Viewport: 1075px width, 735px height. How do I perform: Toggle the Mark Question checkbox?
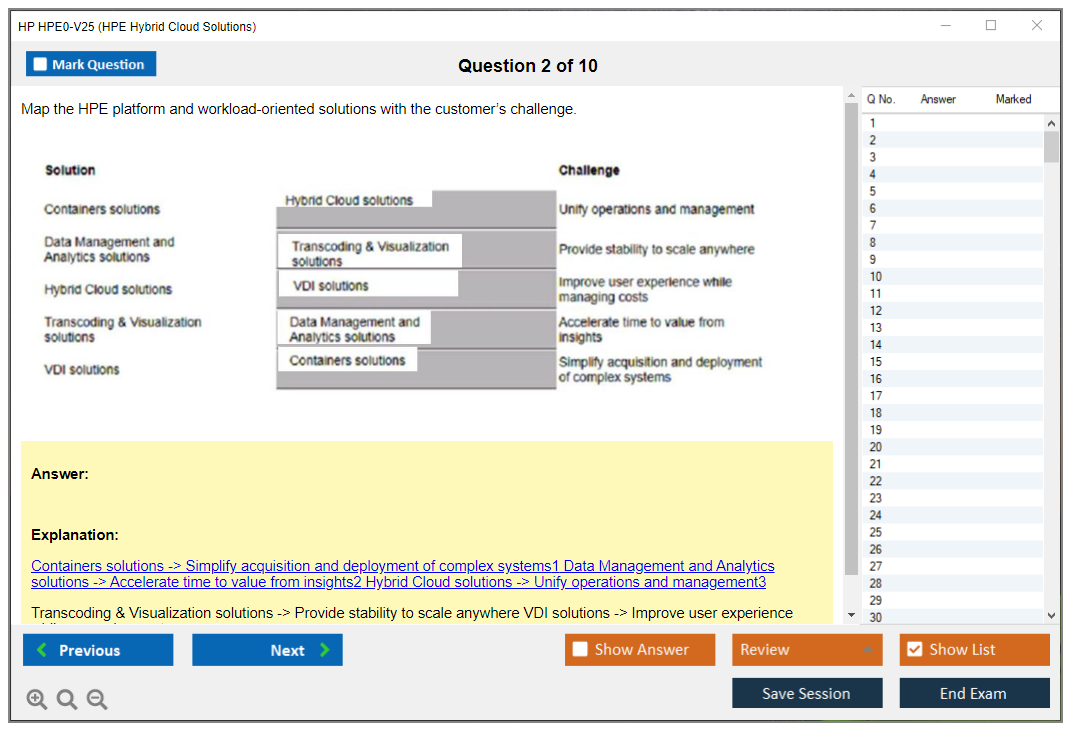click(41, 65)
